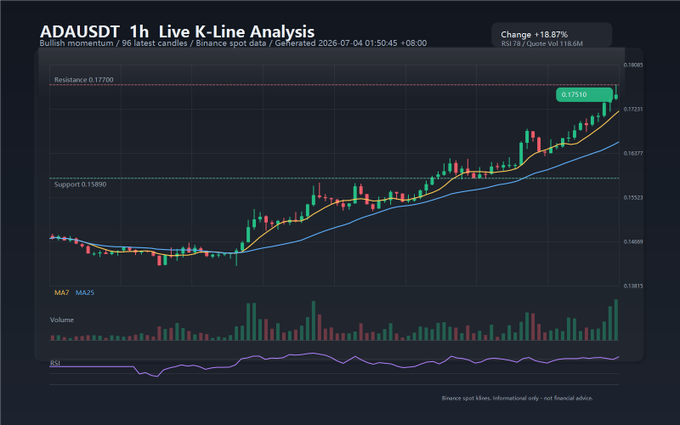Click the 0.18085 price axis value
680x425 pixels.
(633, 65)
